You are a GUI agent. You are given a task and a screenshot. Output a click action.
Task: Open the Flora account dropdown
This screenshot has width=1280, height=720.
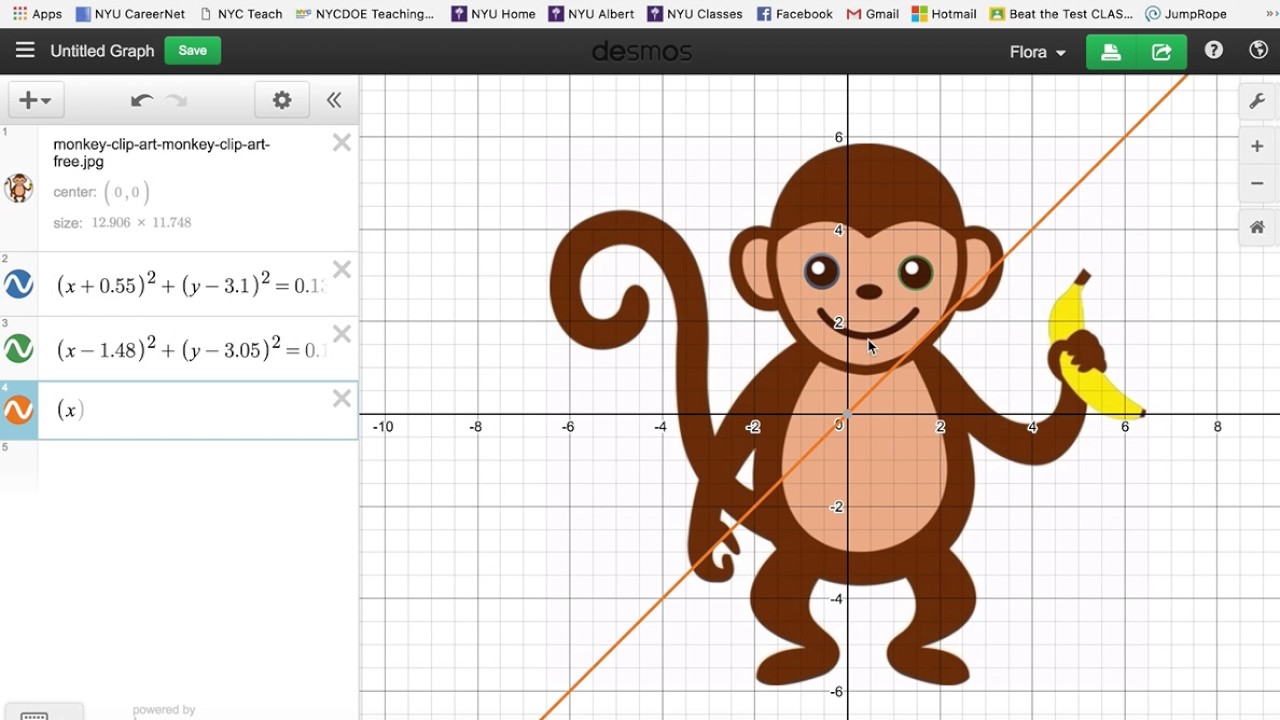coord(1037,52)
